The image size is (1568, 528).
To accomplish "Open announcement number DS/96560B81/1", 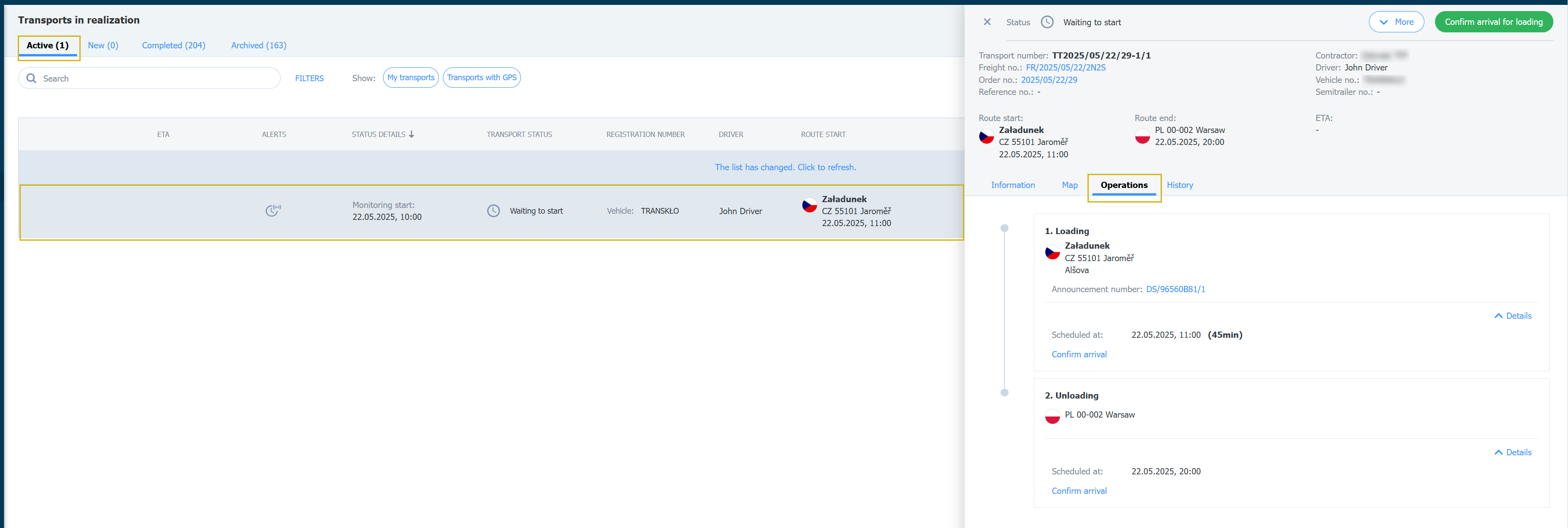I will [x=1175, y=289].
